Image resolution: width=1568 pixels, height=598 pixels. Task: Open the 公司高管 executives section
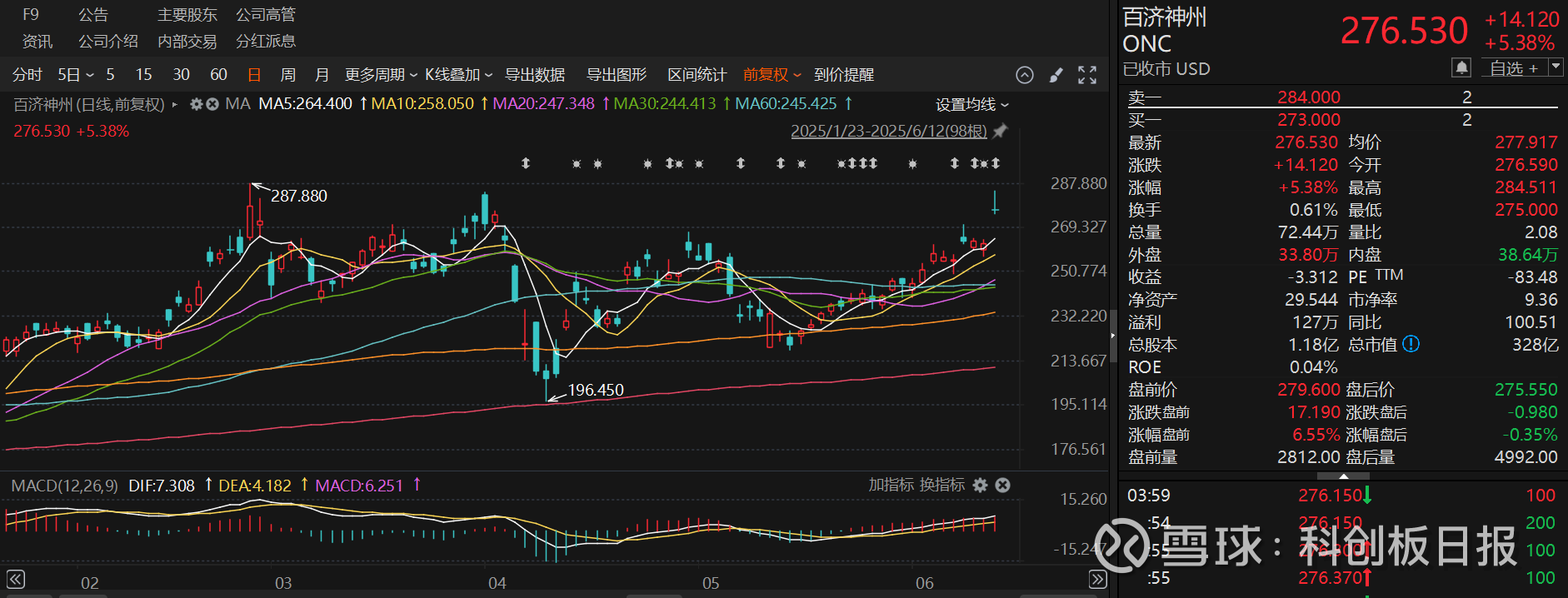pos(266,15)
